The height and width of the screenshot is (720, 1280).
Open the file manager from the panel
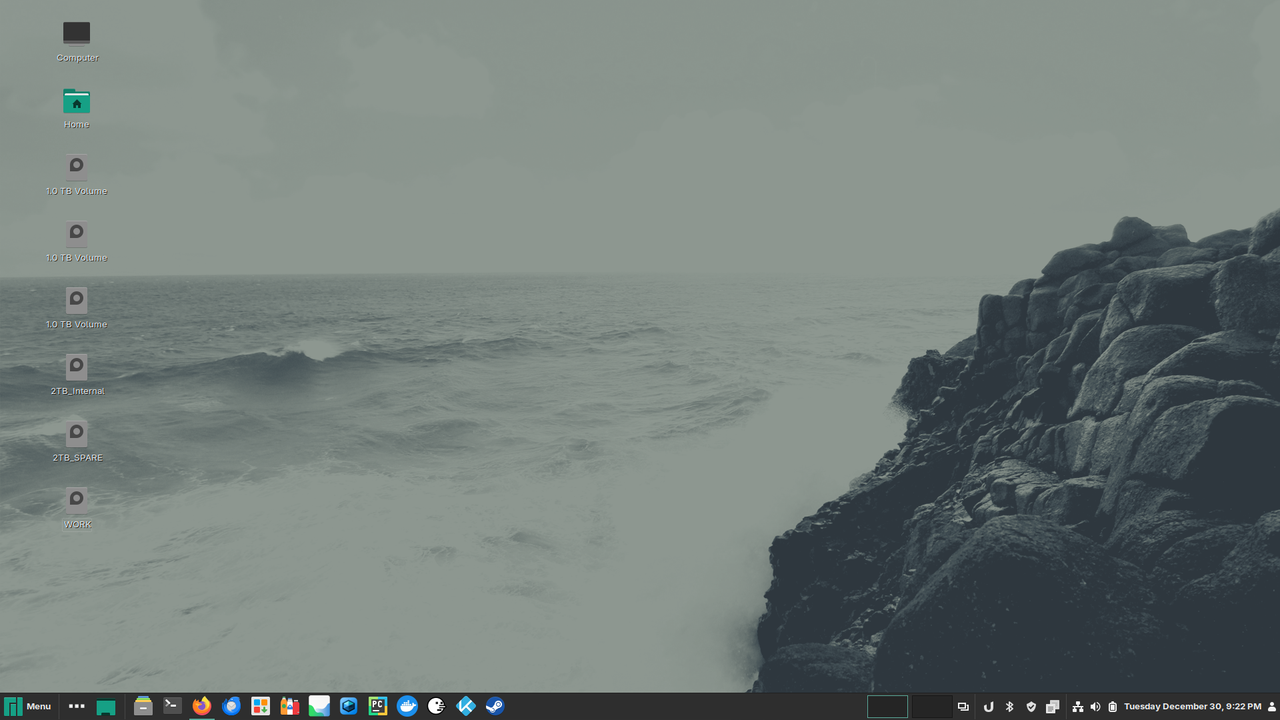coord(143,706)
